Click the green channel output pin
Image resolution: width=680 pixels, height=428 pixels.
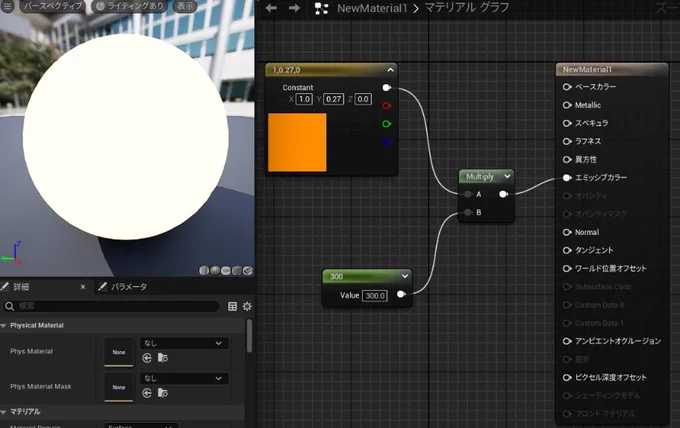click(386, 124)
